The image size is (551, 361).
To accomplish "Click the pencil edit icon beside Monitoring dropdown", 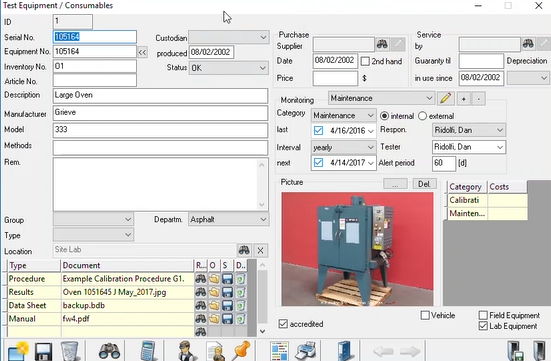I will coord(445,98).
